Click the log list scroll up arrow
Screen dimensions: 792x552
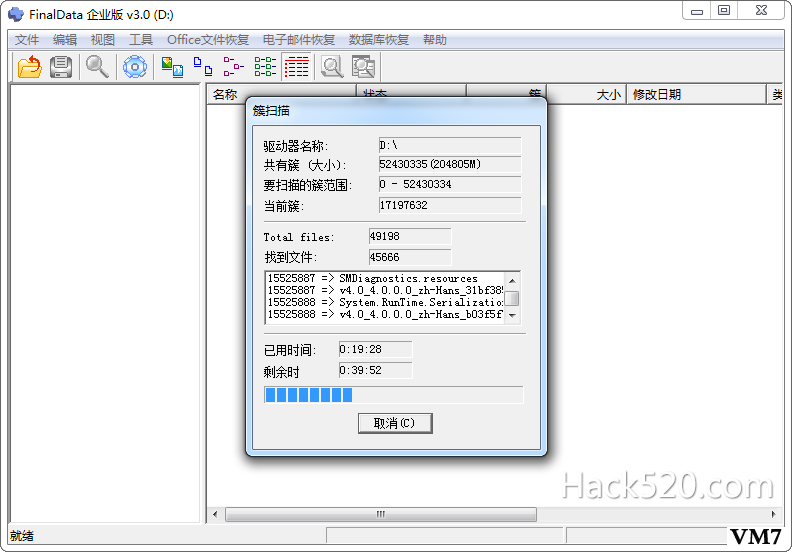point(512,281)
